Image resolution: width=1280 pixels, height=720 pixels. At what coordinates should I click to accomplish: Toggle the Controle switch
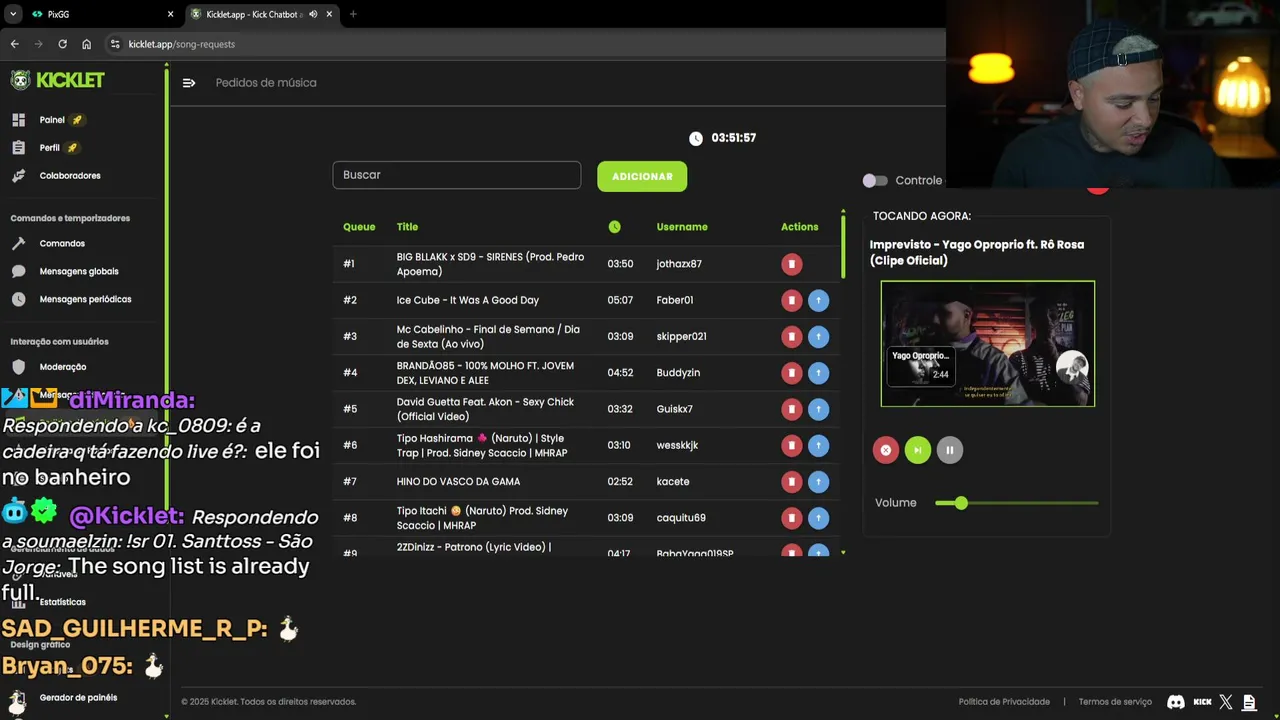pyautogui.click(x=875, y=181)
